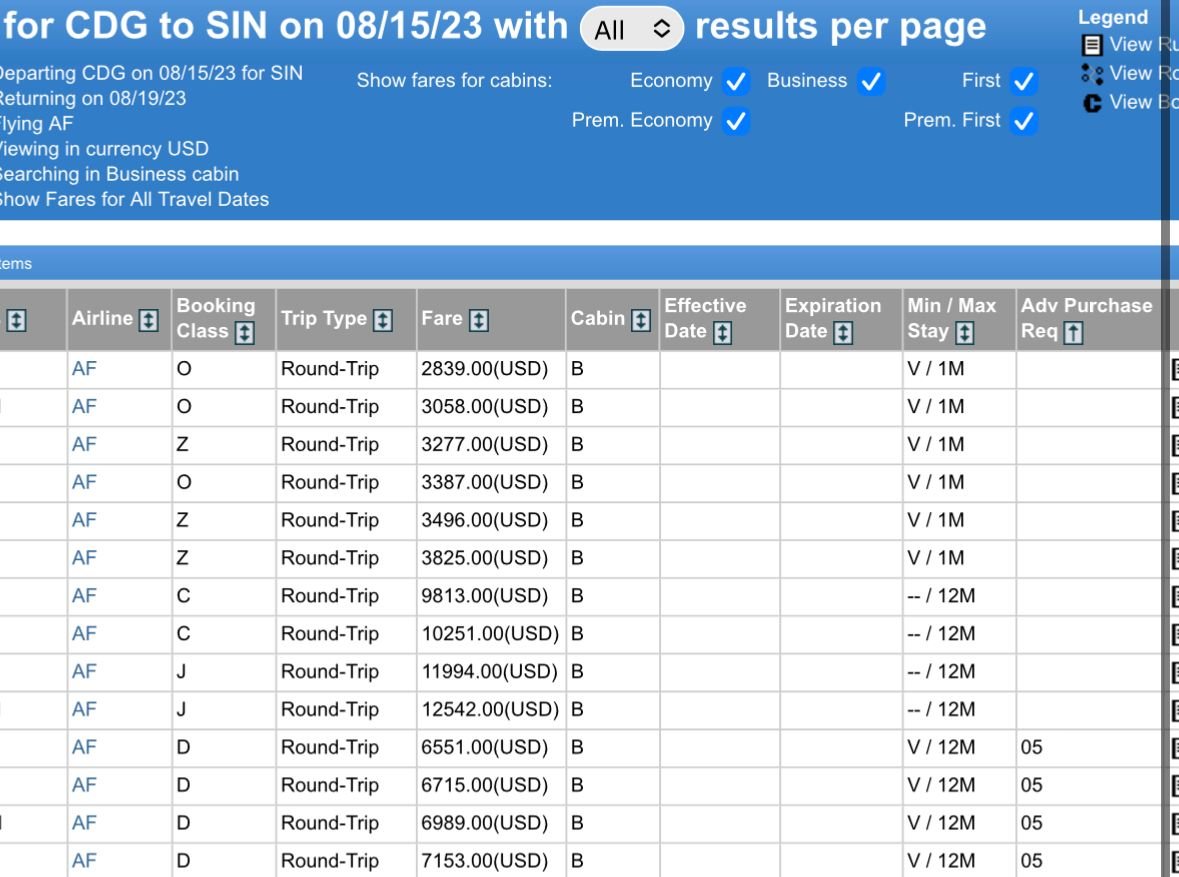Click the Booking Class sort icon
Viewport: 1179px width, 877px height.
click(x=244, y=332)
